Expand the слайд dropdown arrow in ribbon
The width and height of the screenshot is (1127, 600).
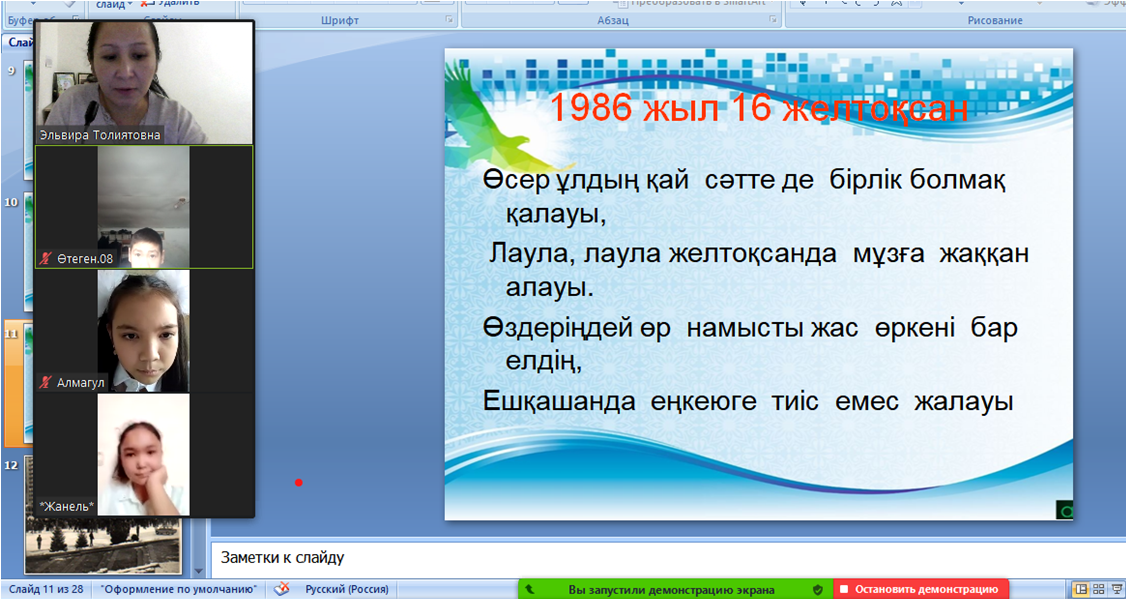(129, 5)
